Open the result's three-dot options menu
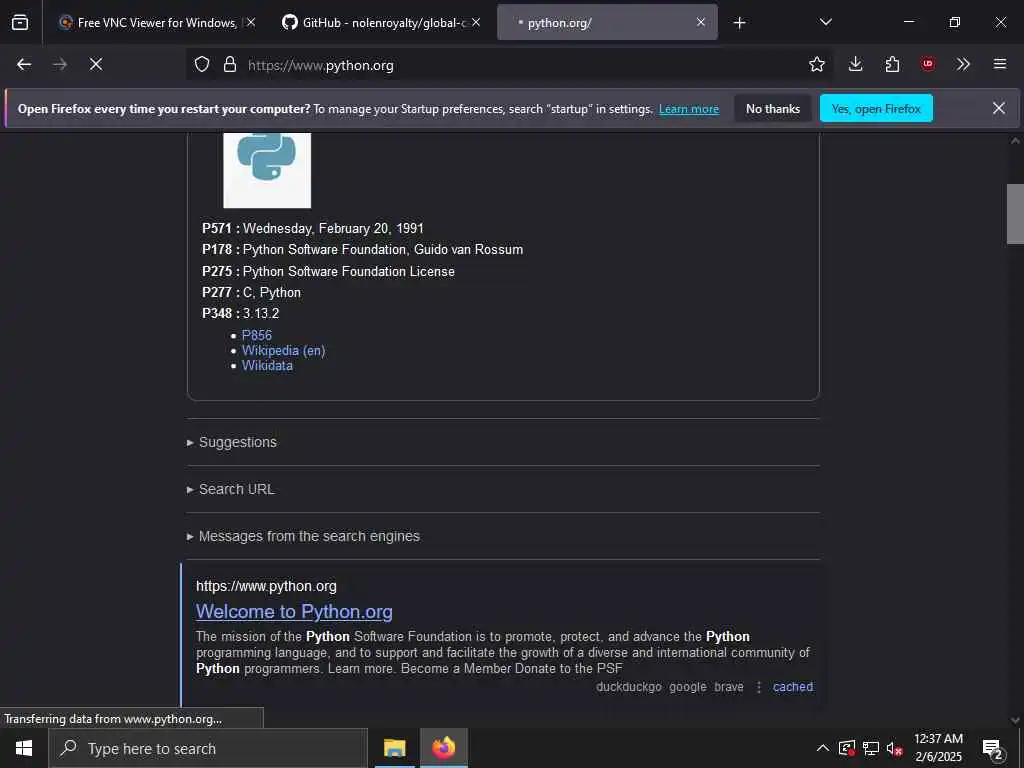1024x768 pixels. pos(758,687)
